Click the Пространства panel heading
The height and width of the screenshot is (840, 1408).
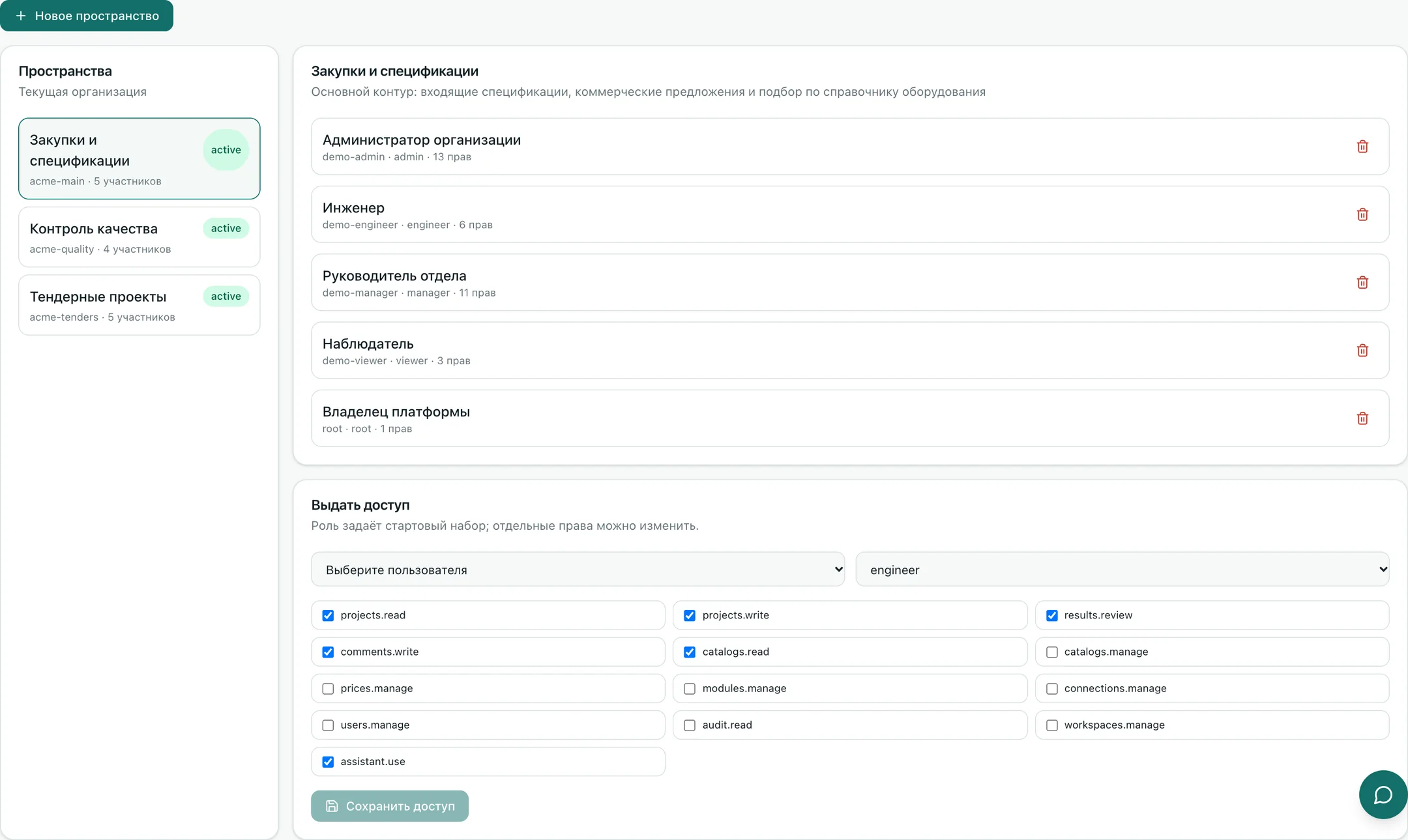65,71
